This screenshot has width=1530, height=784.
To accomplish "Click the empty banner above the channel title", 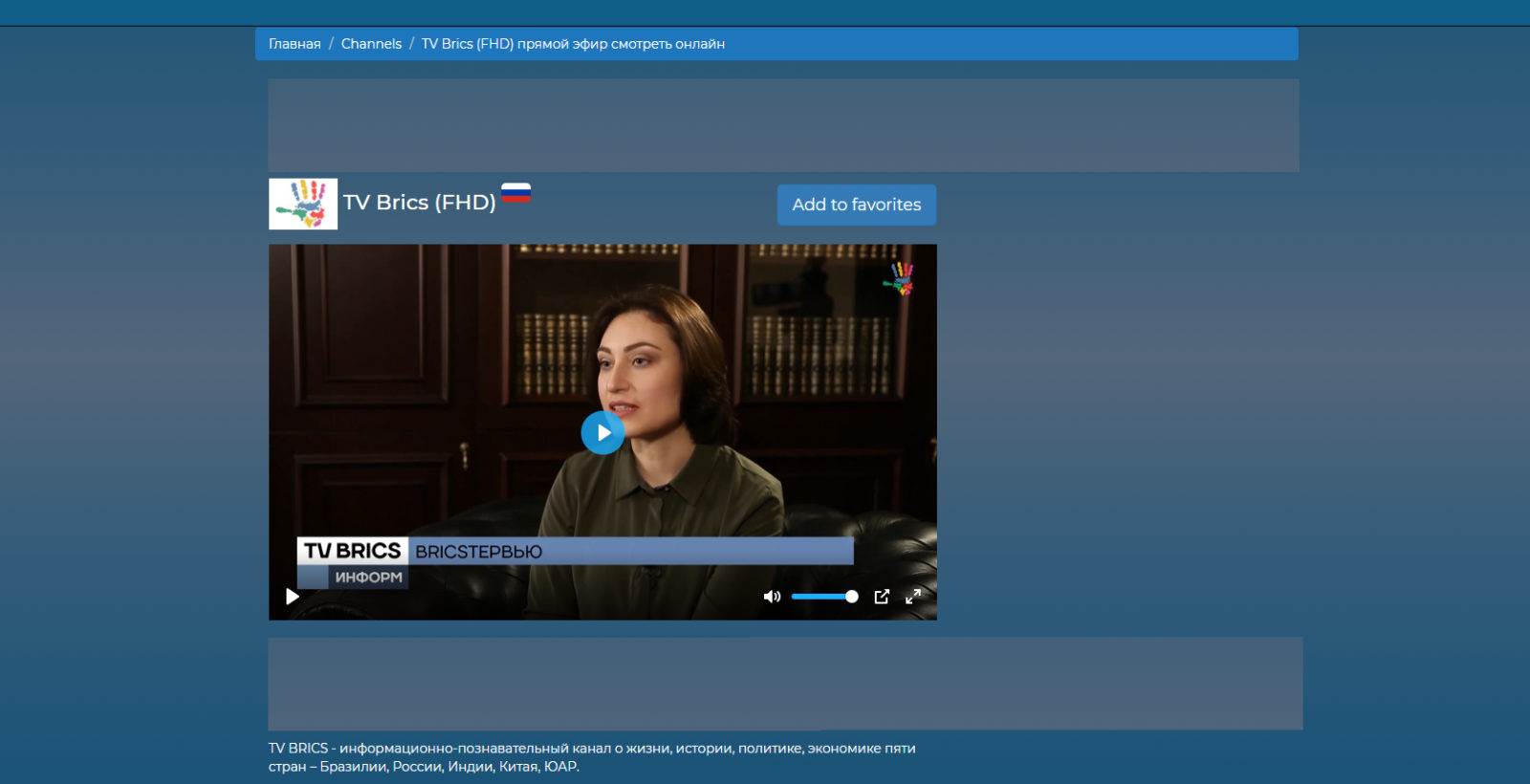I will 783,125.
